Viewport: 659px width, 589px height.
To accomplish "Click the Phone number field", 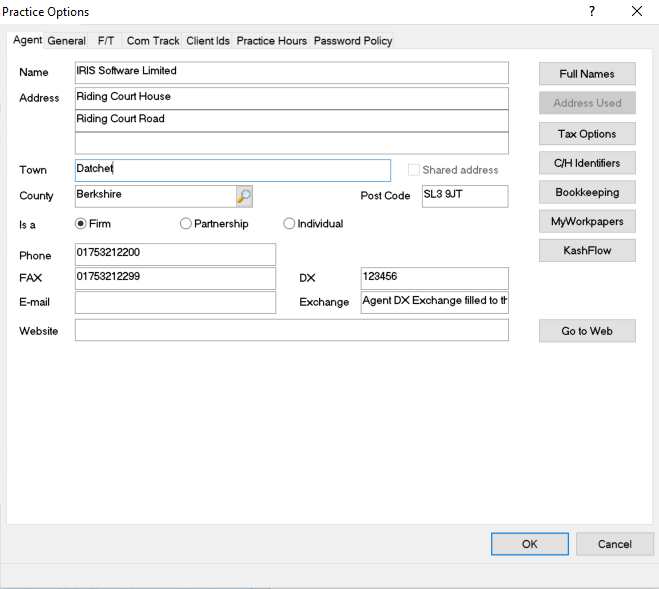I will (x=175, y=254).
